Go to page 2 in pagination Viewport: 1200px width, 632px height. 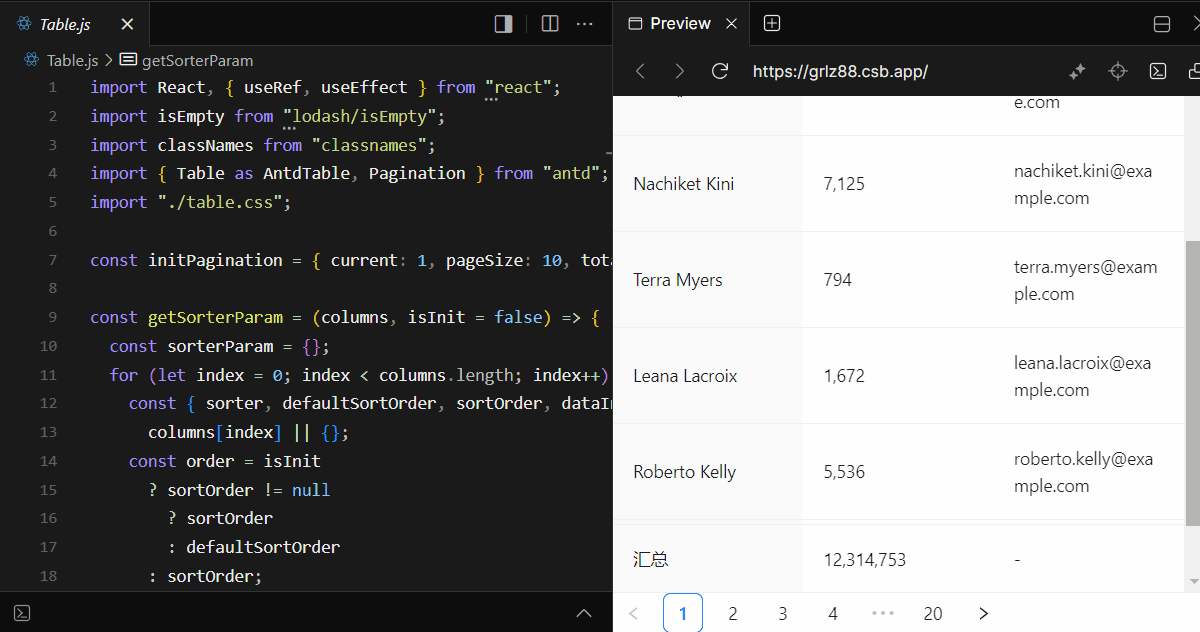point(733,613)
